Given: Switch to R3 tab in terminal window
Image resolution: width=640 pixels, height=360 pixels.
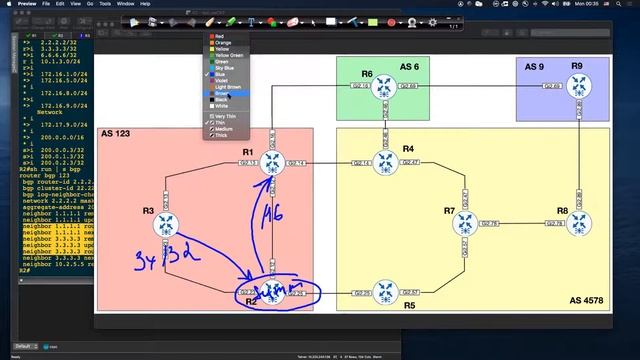Looking at the screenshot, I should 85,36.
